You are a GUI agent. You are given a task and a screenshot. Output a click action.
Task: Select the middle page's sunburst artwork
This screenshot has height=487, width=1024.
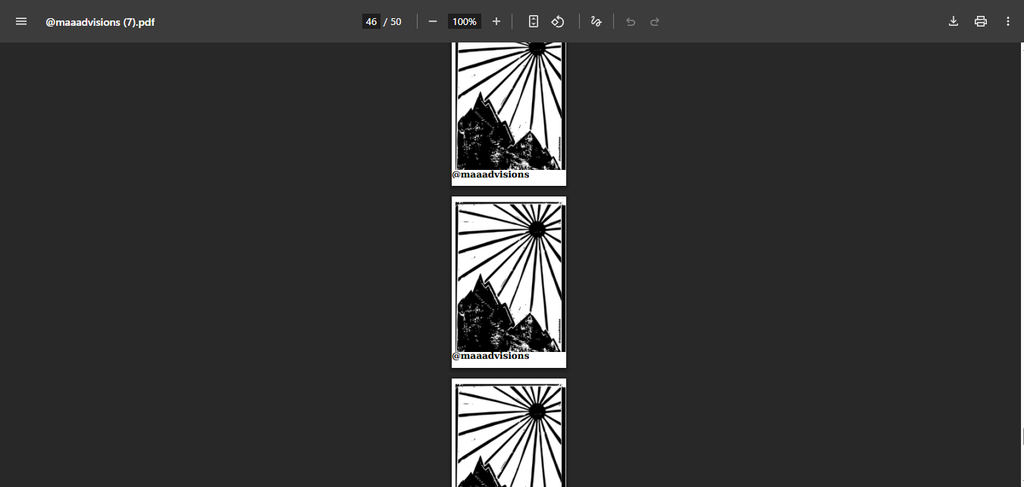click(509, 275)
